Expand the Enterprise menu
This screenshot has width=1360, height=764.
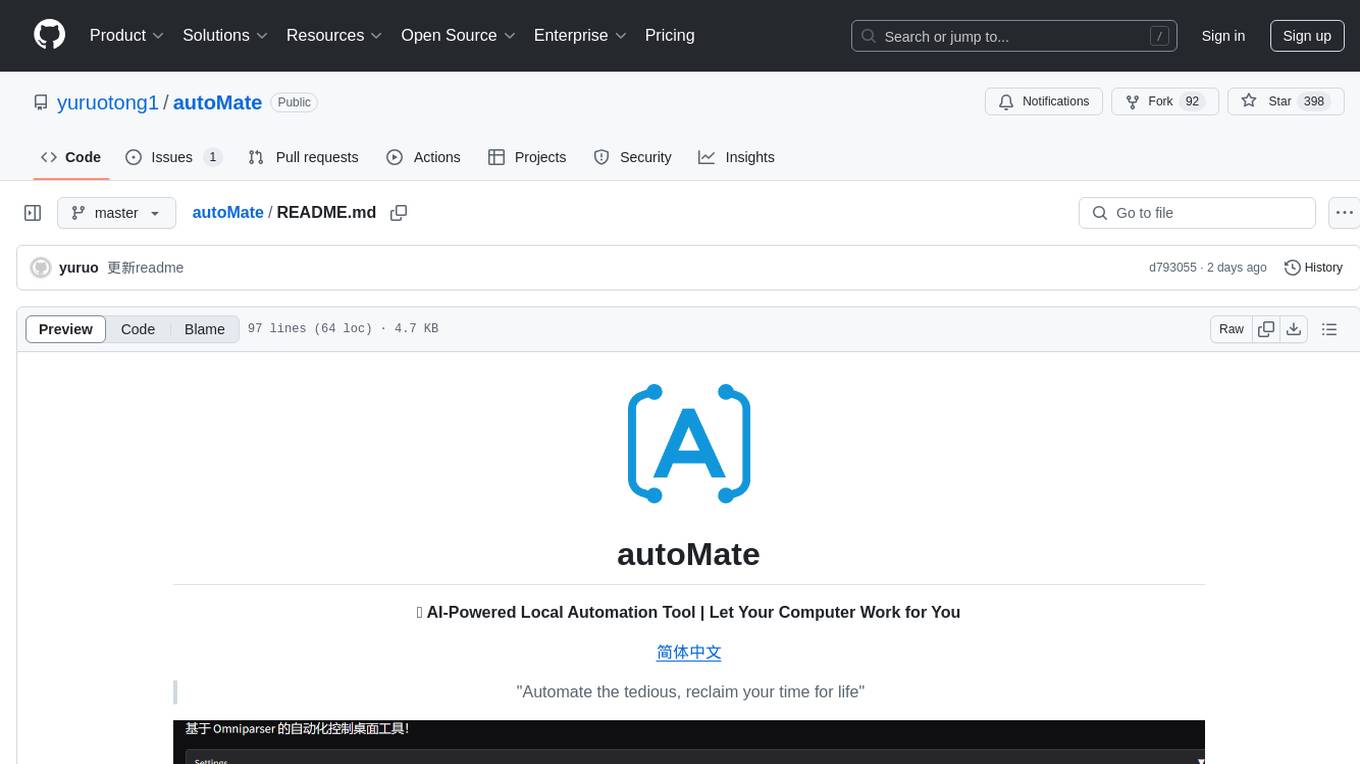(580, 35)
